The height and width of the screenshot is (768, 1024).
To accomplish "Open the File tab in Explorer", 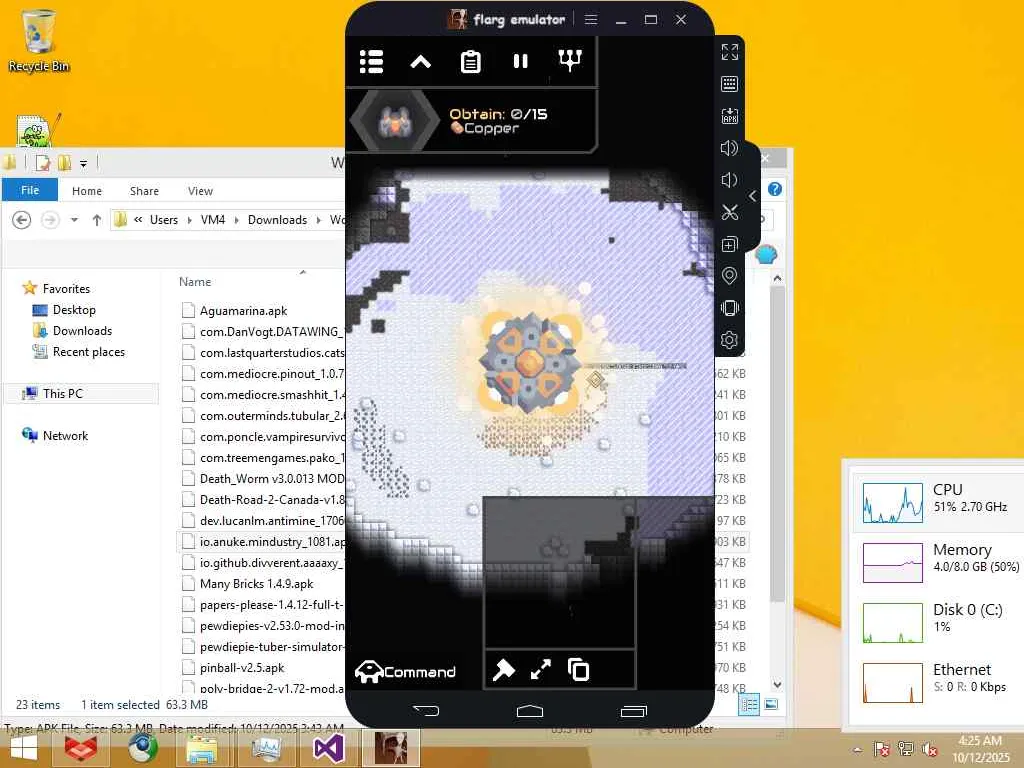I will (x=30, y=190).
